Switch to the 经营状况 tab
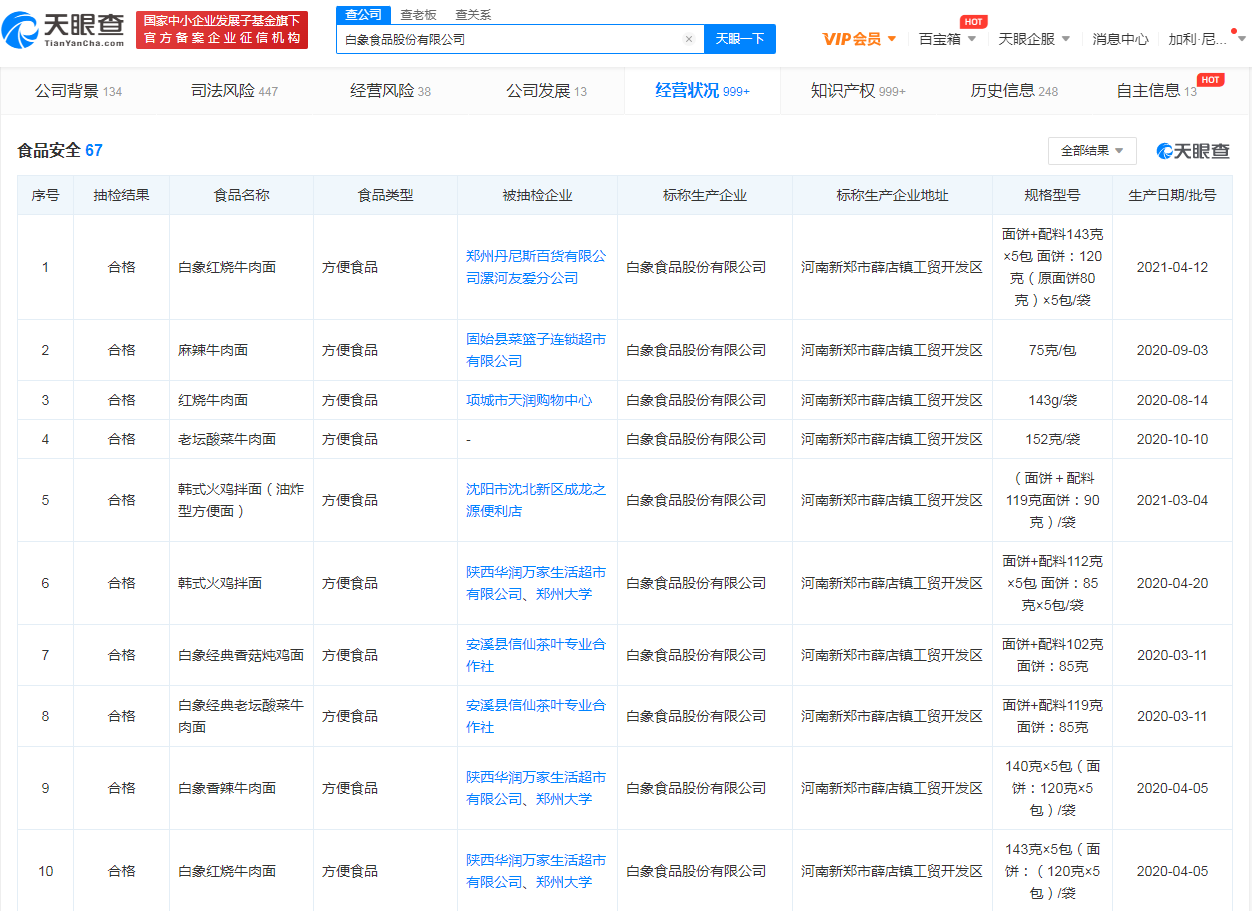Viewport: 1252px width, 911px height. (x=702, y=91)
